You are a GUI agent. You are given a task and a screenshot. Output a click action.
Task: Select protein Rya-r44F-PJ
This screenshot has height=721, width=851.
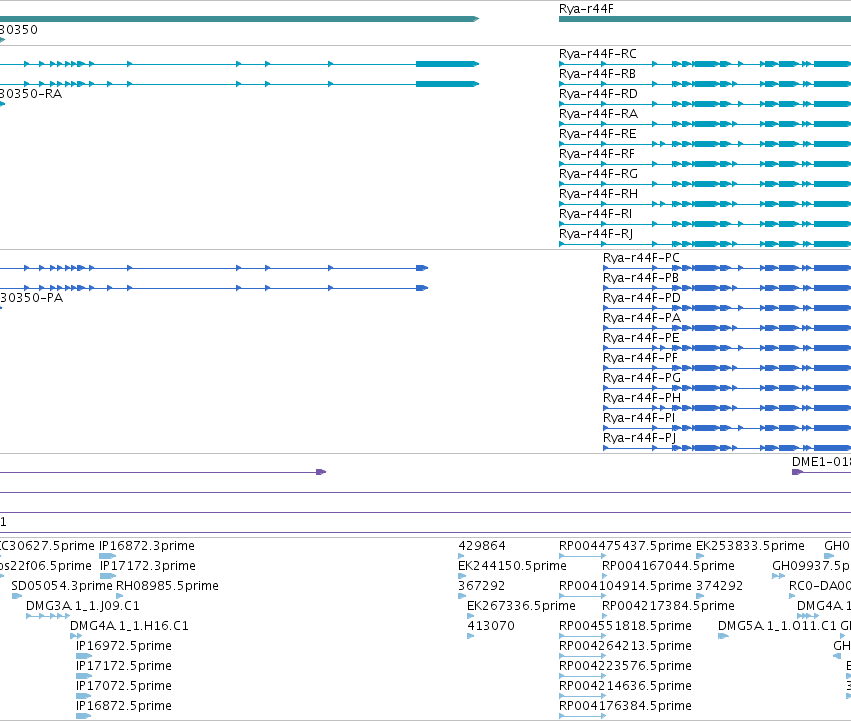639,438
